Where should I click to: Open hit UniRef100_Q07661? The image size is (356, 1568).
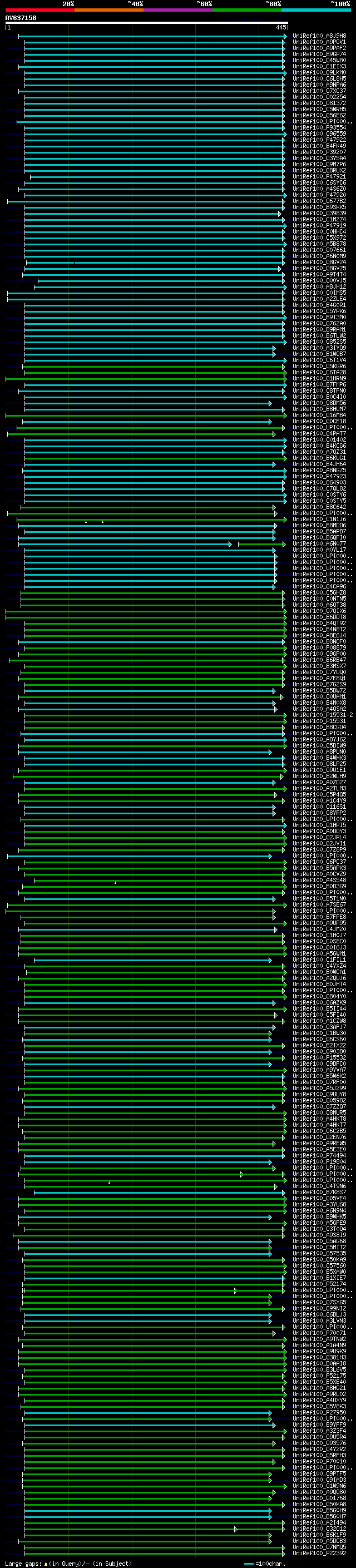pos(319,250)
